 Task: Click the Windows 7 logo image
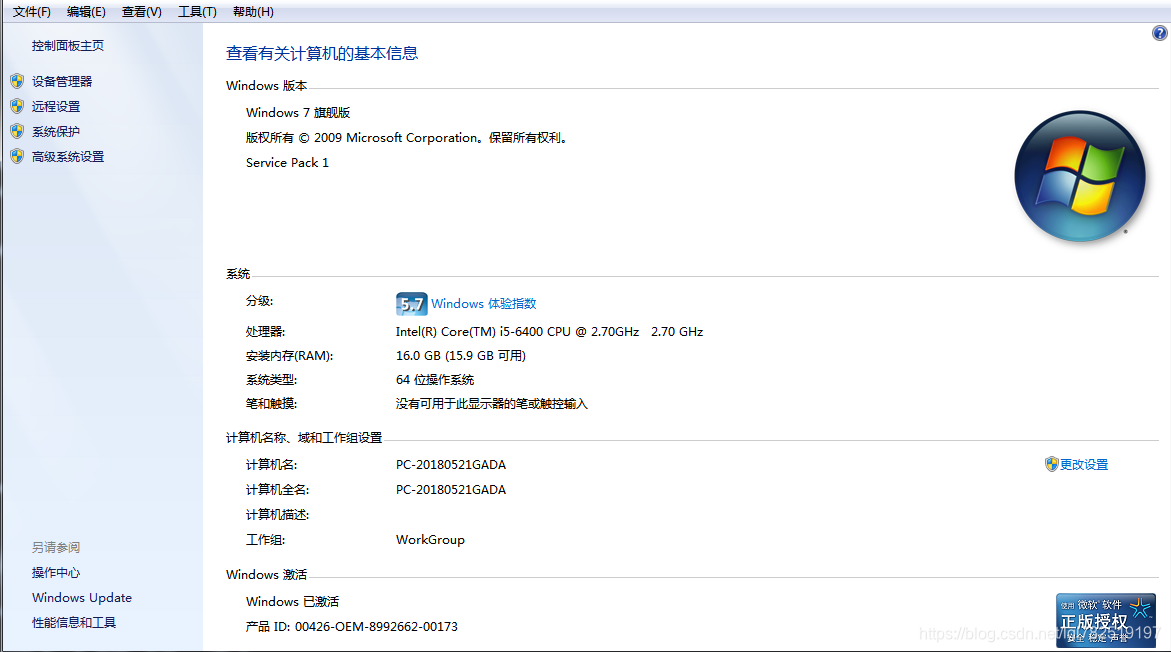coord(1080,176)
